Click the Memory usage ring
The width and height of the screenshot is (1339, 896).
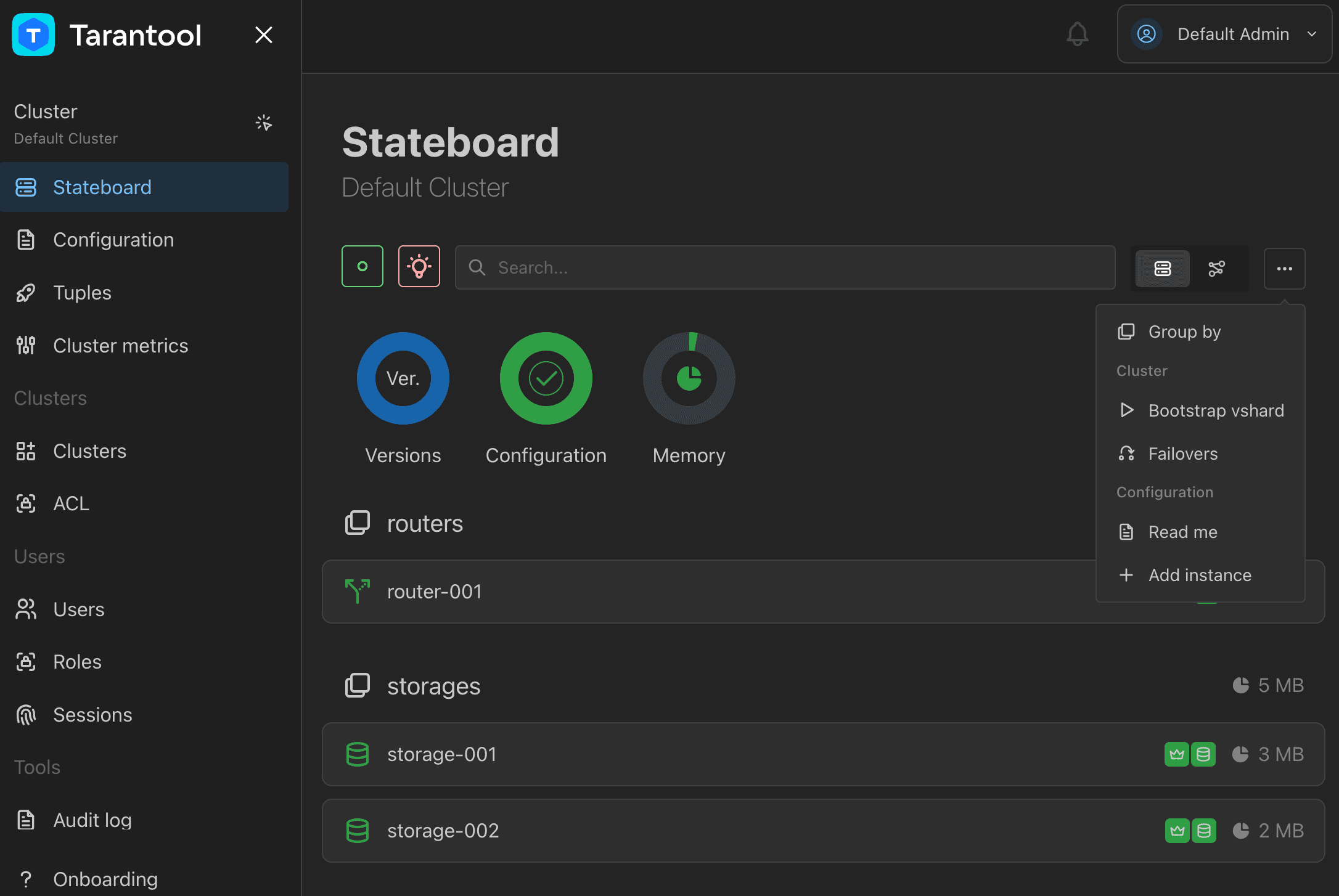point(689,378)
